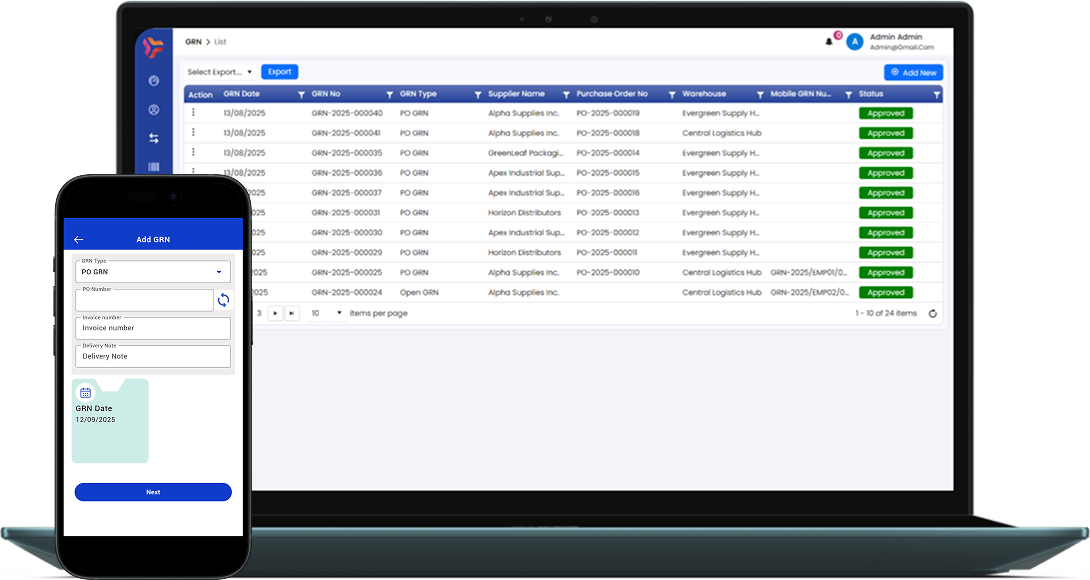Filter the GRN Date column
1090x580 pixels.
[302, 95]
